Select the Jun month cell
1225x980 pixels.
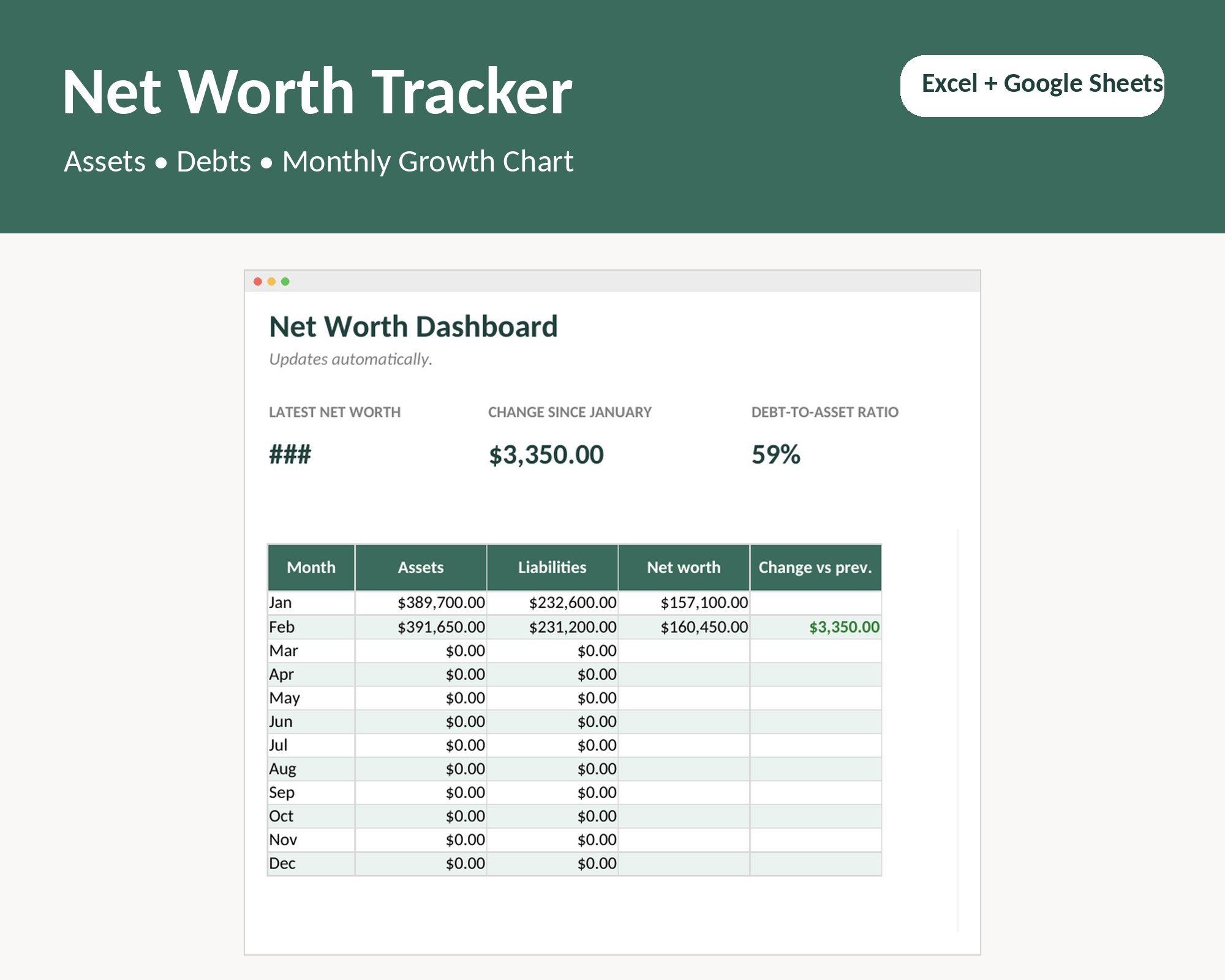[x=311, y=722]
